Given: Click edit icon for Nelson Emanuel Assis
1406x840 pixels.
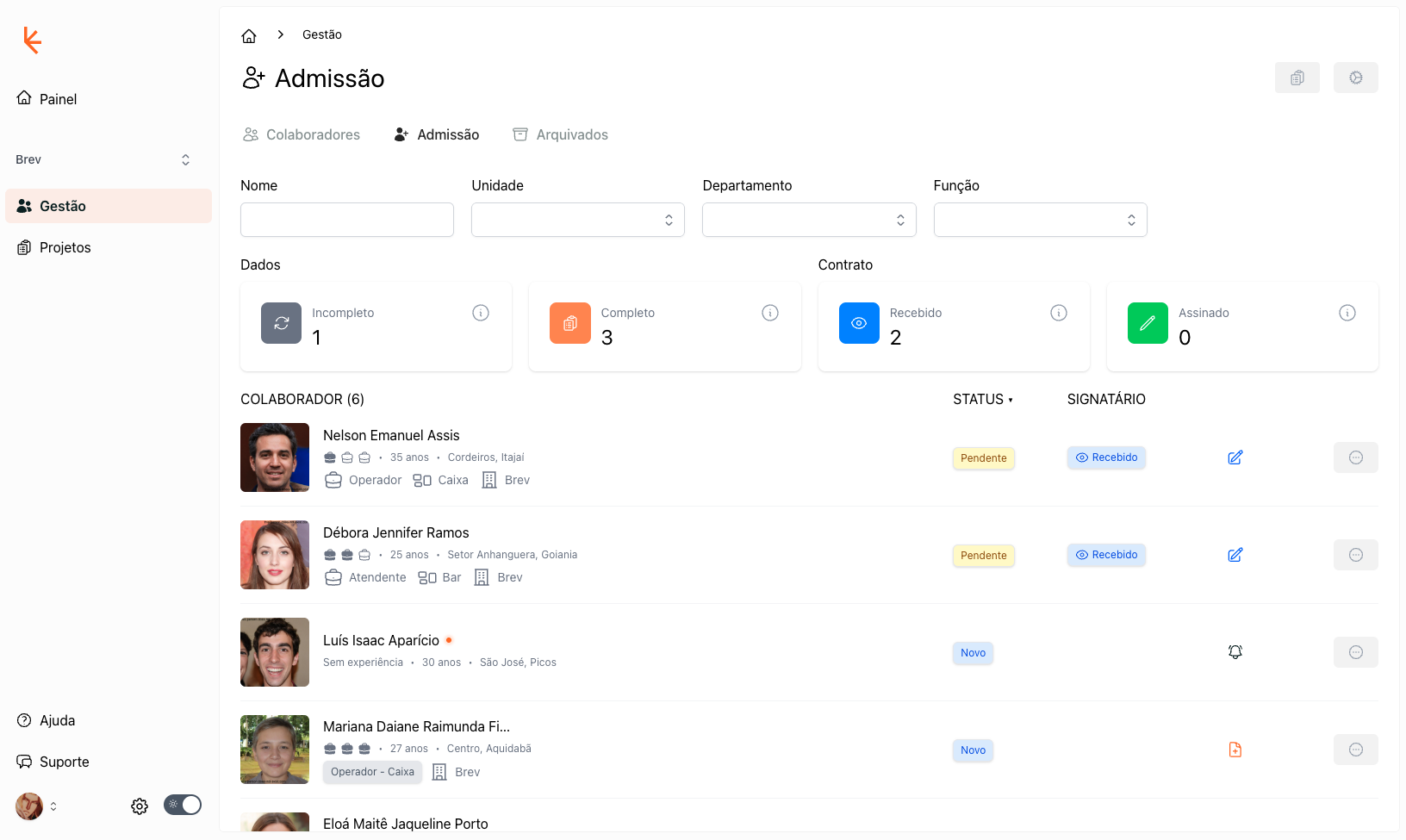Looking at the screenshot, I should (x=1235, y=457).
